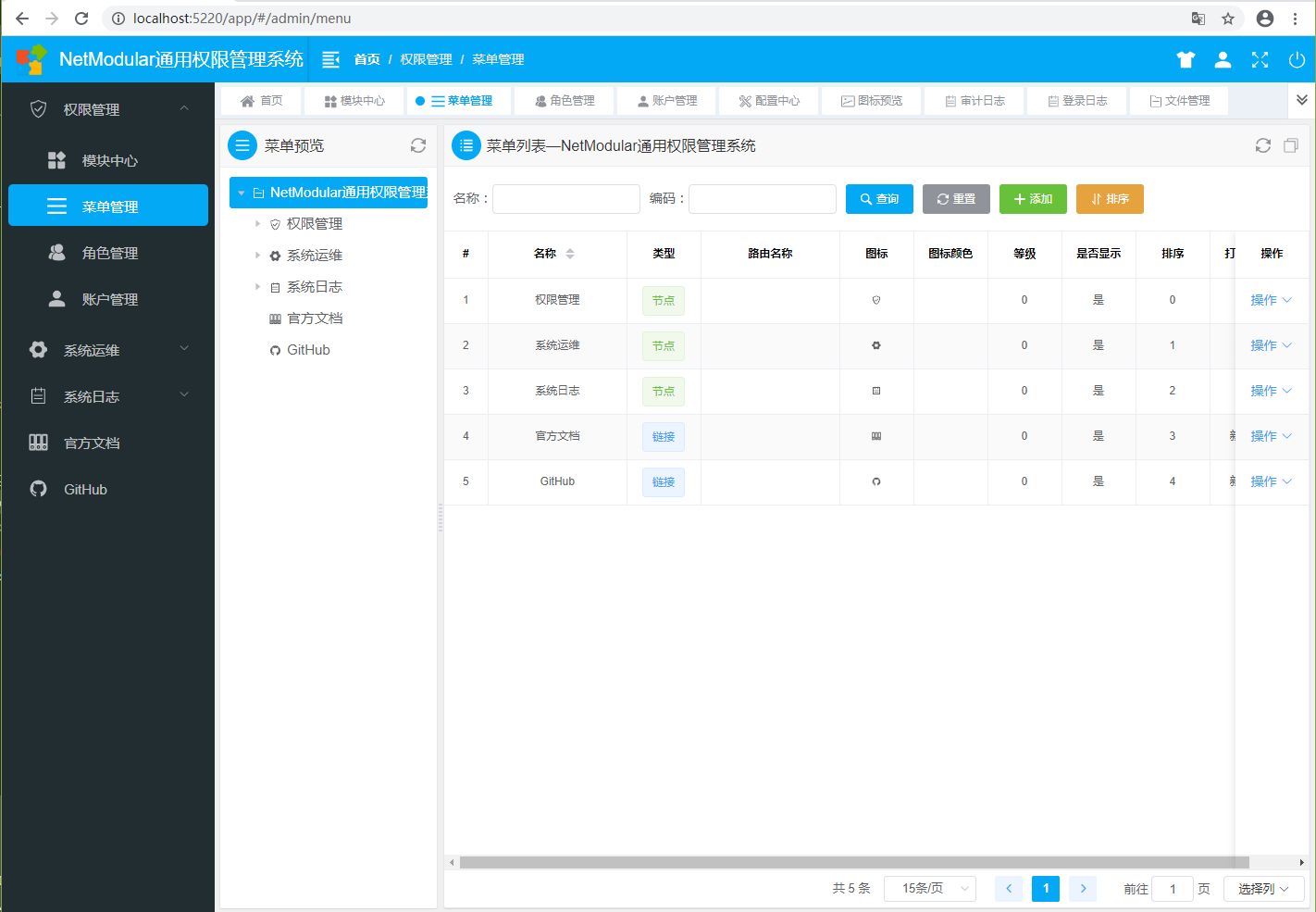Switch to 配置中心 tab
Screen dimensions: 1316x912
pos(769,100)
